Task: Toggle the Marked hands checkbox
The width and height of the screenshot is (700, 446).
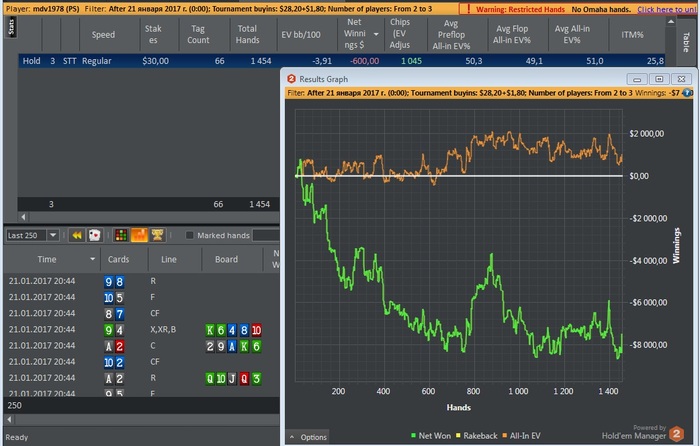Action: tap(189, 235)
